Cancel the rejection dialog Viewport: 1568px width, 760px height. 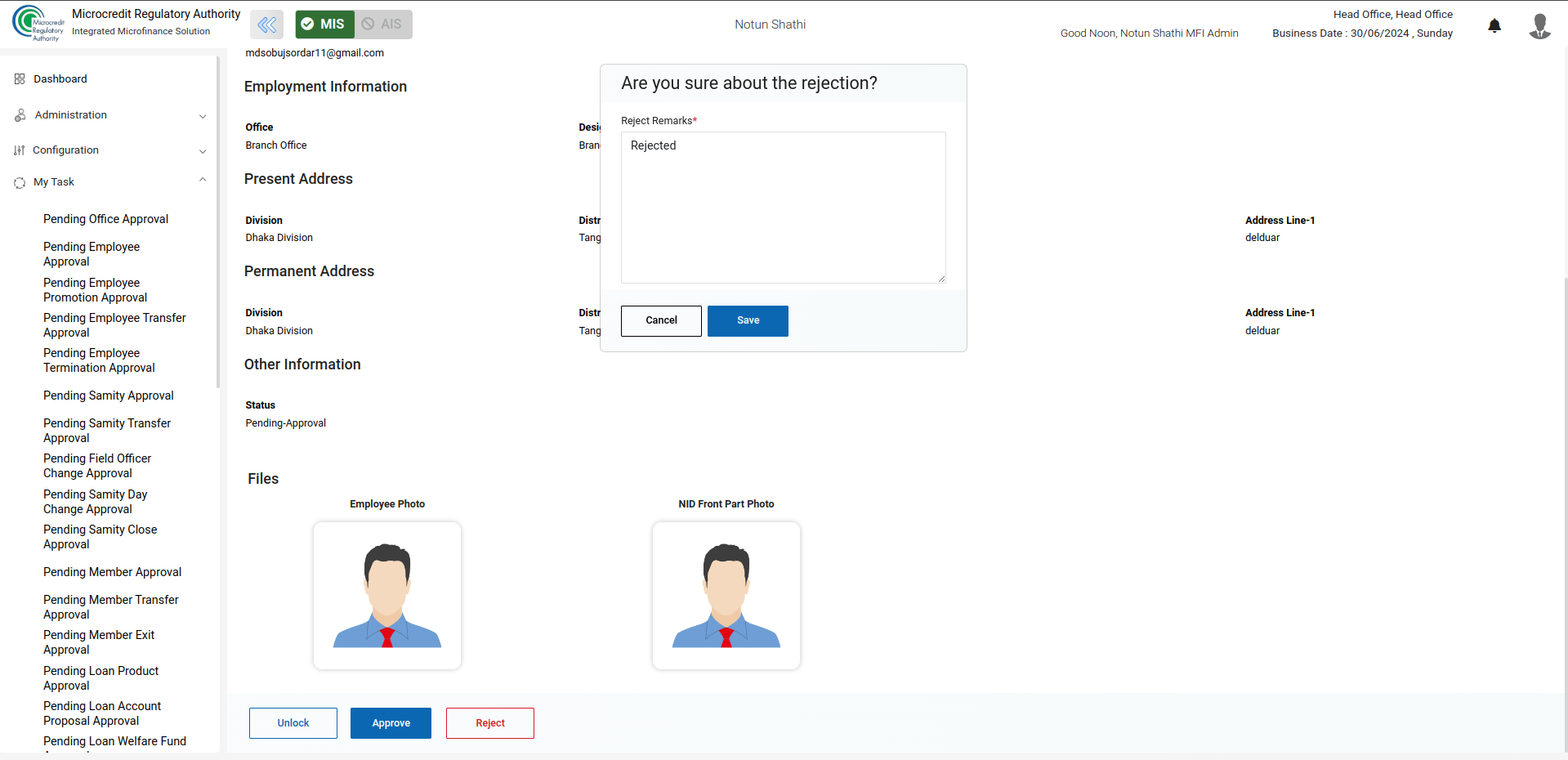(x=660, y=320)
